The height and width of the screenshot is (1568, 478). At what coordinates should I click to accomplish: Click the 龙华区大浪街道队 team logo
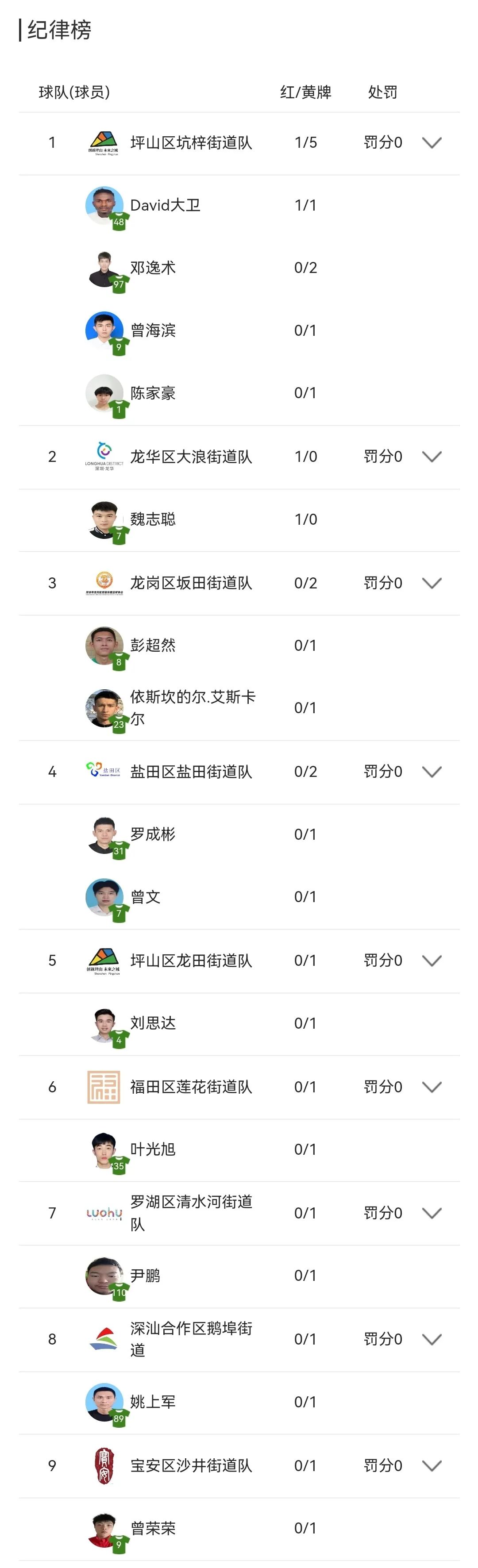click(104, 456)
